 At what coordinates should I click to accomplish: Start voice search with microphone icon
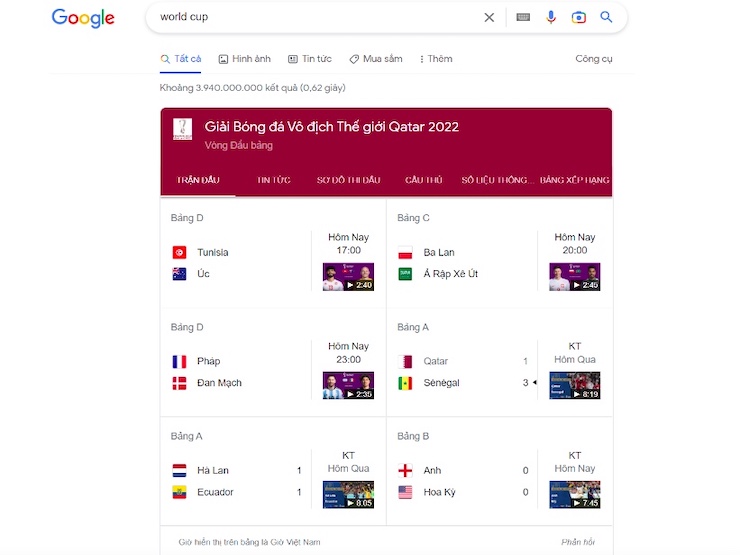[550, 17]
